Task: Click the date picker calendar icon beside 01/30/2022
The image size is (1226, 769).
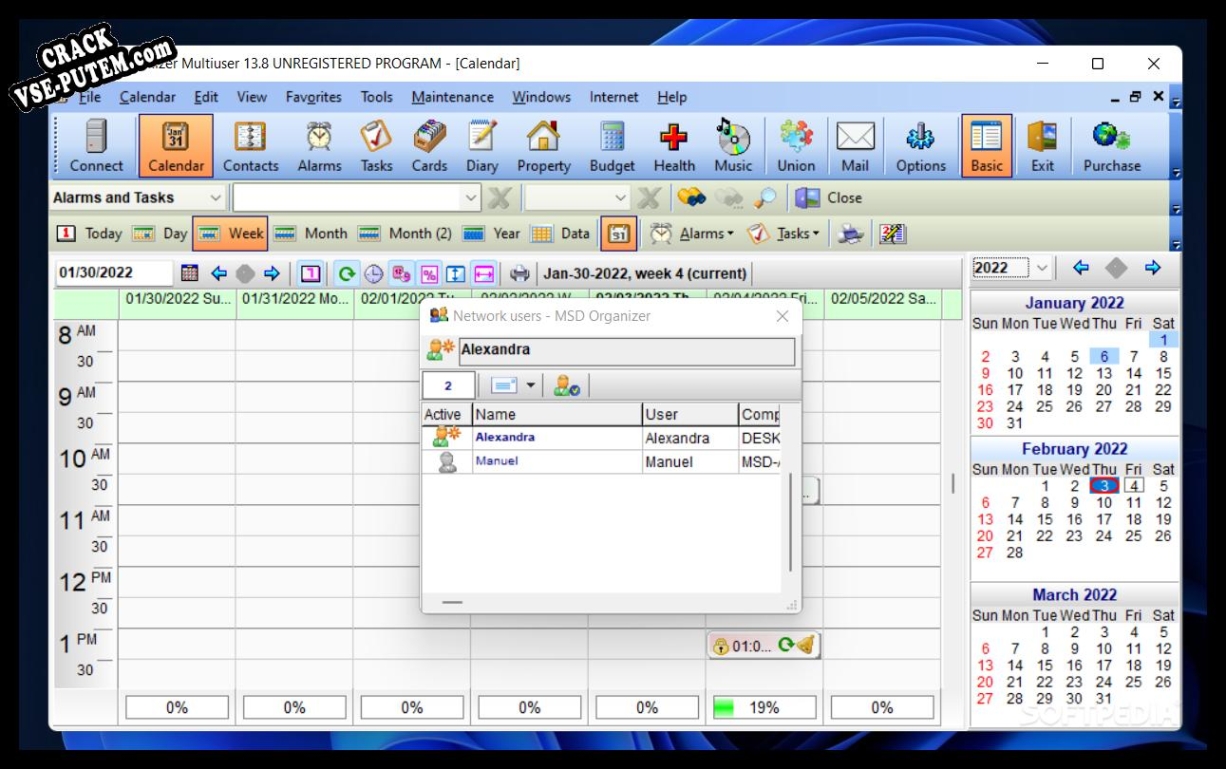Action: (189, 273)
